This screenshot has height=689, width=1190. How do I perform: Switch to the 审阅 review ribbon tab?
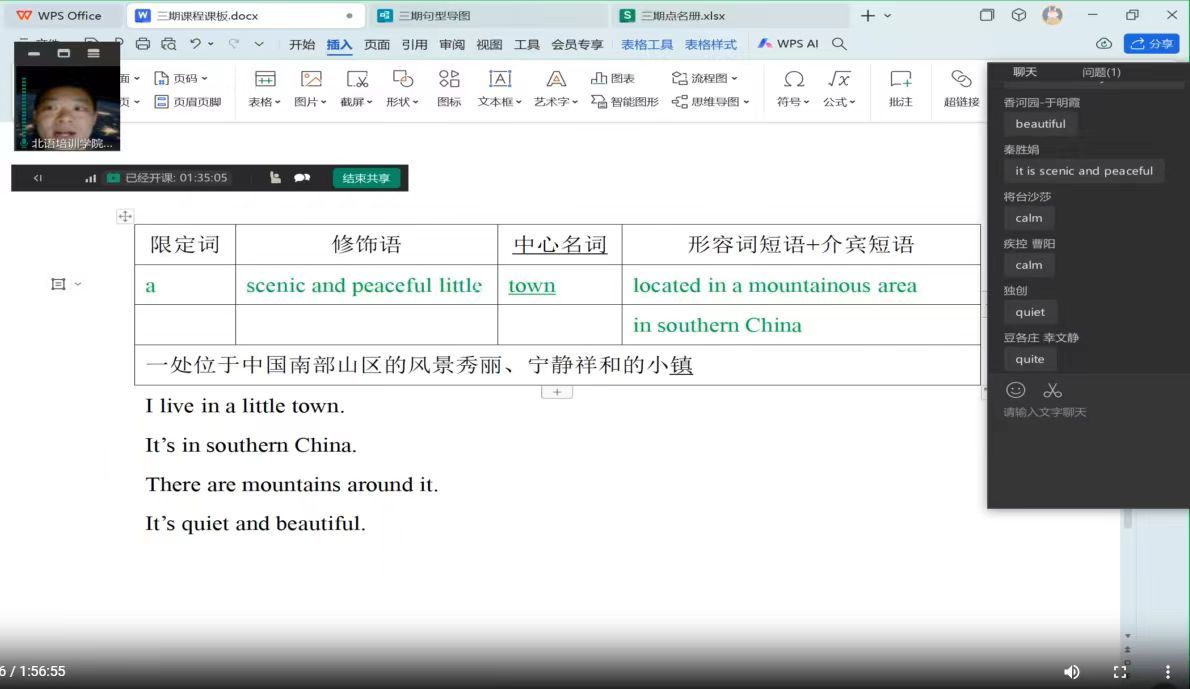point(452,44)
